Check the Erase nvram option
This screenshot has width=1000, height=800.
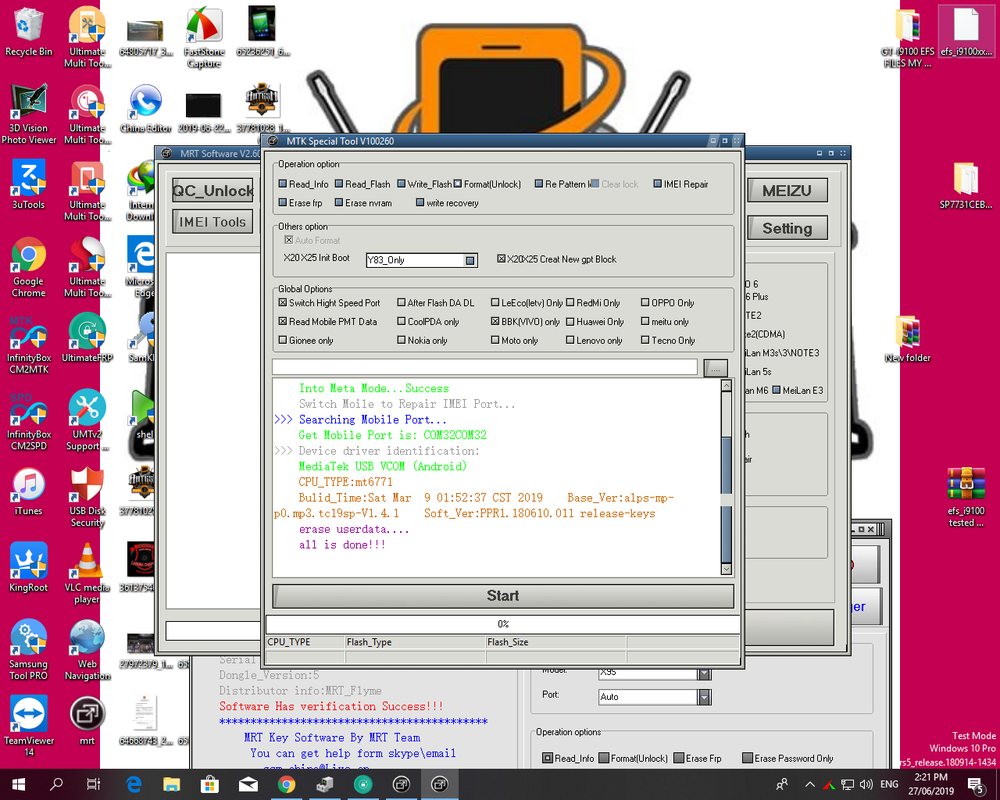pos(339,202)
